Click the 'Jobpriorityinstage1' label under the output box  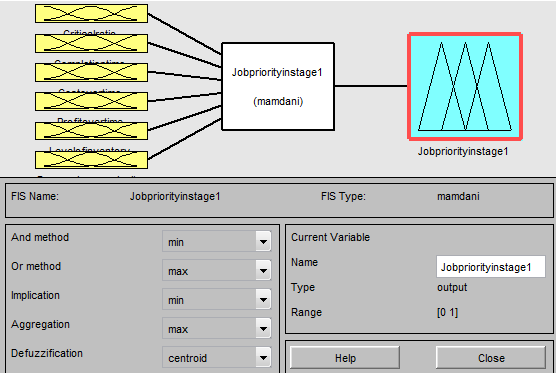[463, 151]
